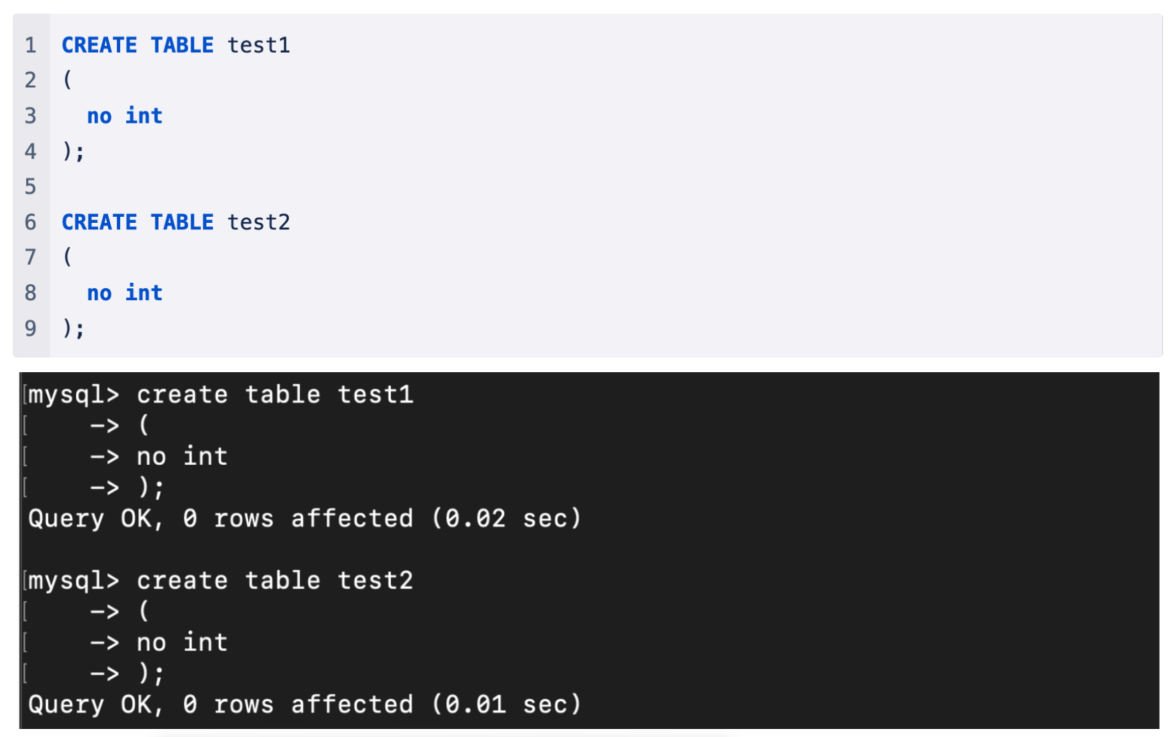Click test2 in the terminal create command
This screenshot has width=1174, height=737.
coord(375,581)
